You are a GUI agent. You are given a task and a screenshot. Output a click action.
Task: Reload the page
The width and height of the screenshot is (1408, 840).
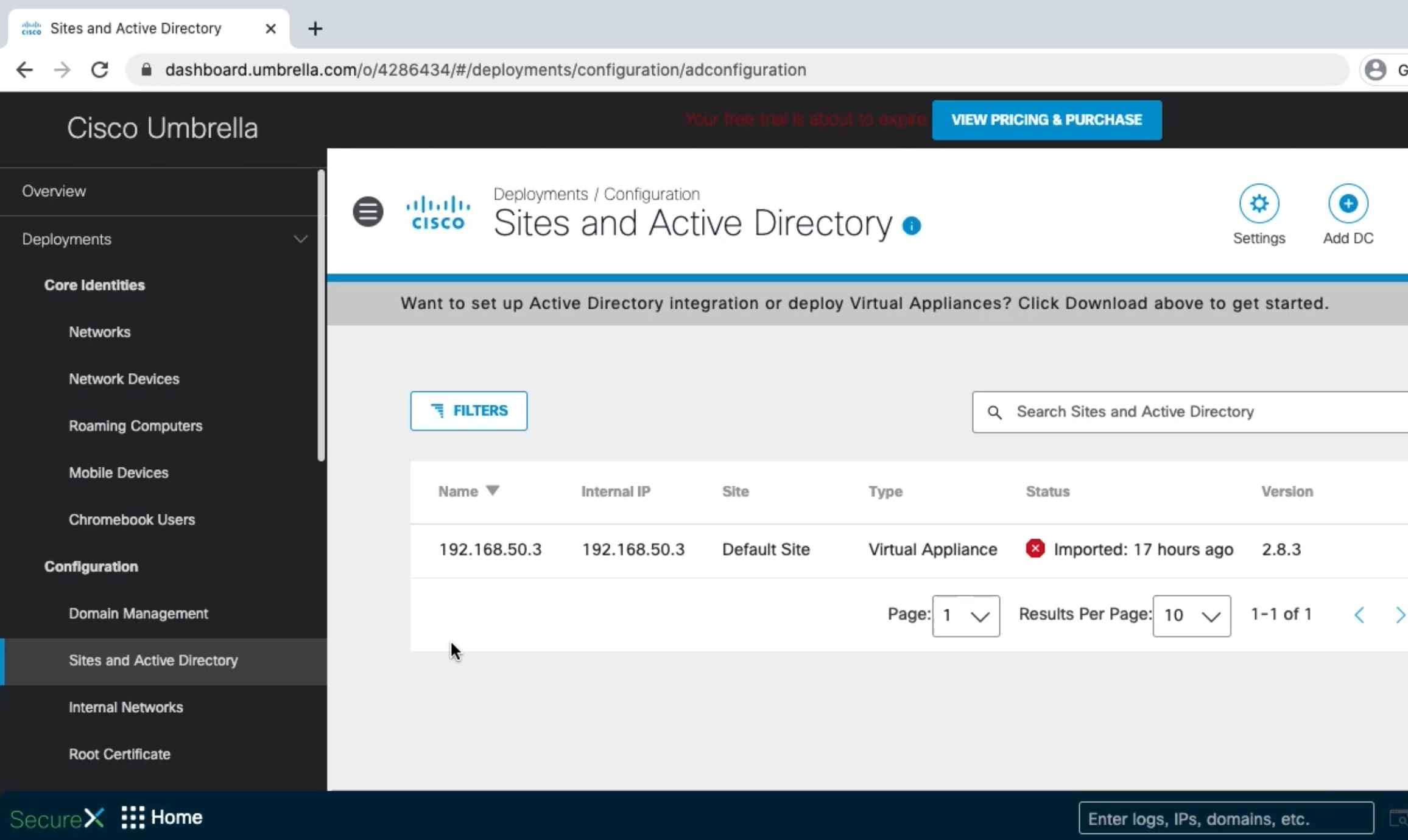tap(100, 70)
